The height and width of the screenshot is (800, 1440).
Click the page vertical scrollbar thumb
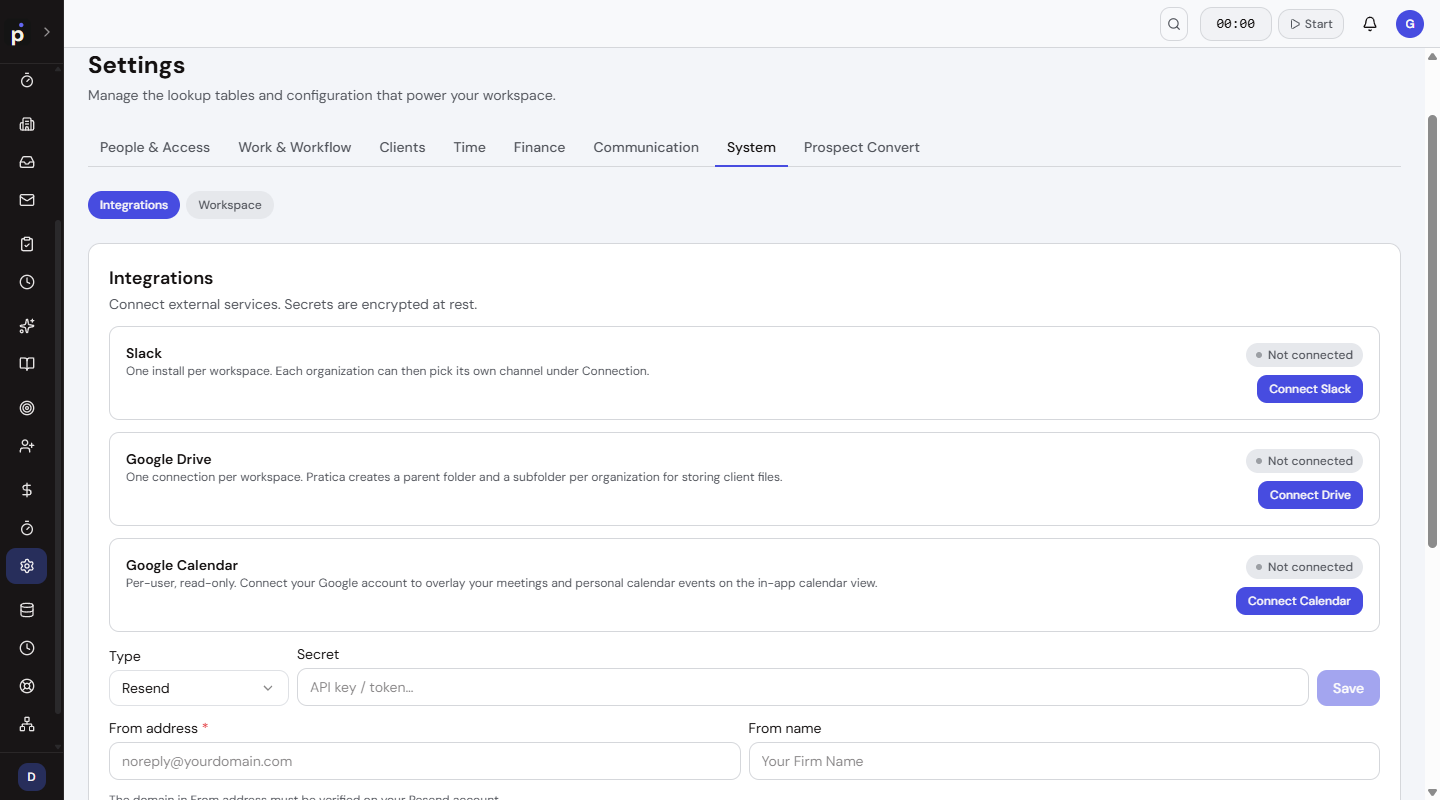tap(1432, 330)
